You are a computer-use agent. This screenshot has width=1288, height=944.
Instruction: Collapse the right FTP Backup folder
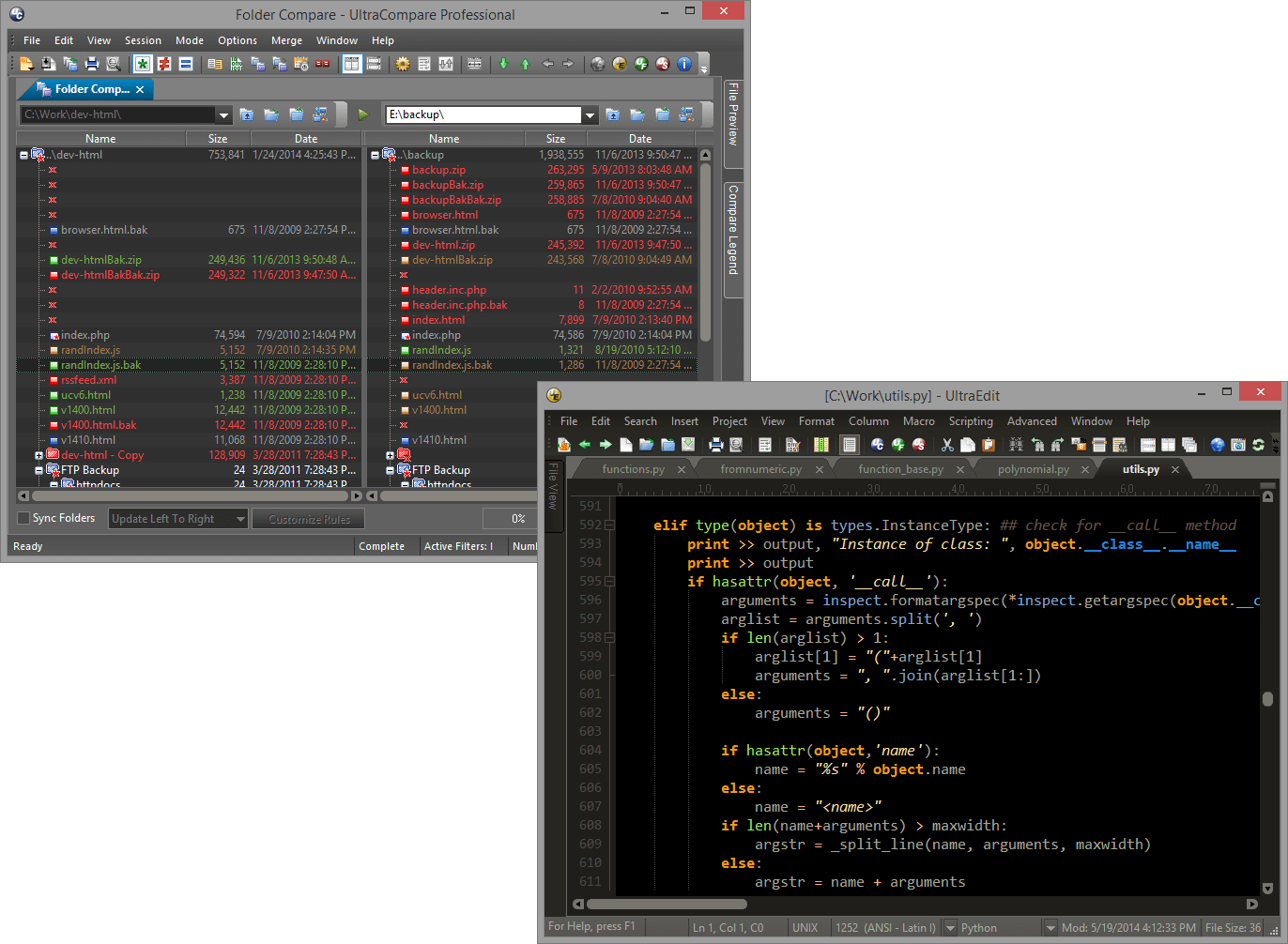pyautogui.click(x=390, y=470)
